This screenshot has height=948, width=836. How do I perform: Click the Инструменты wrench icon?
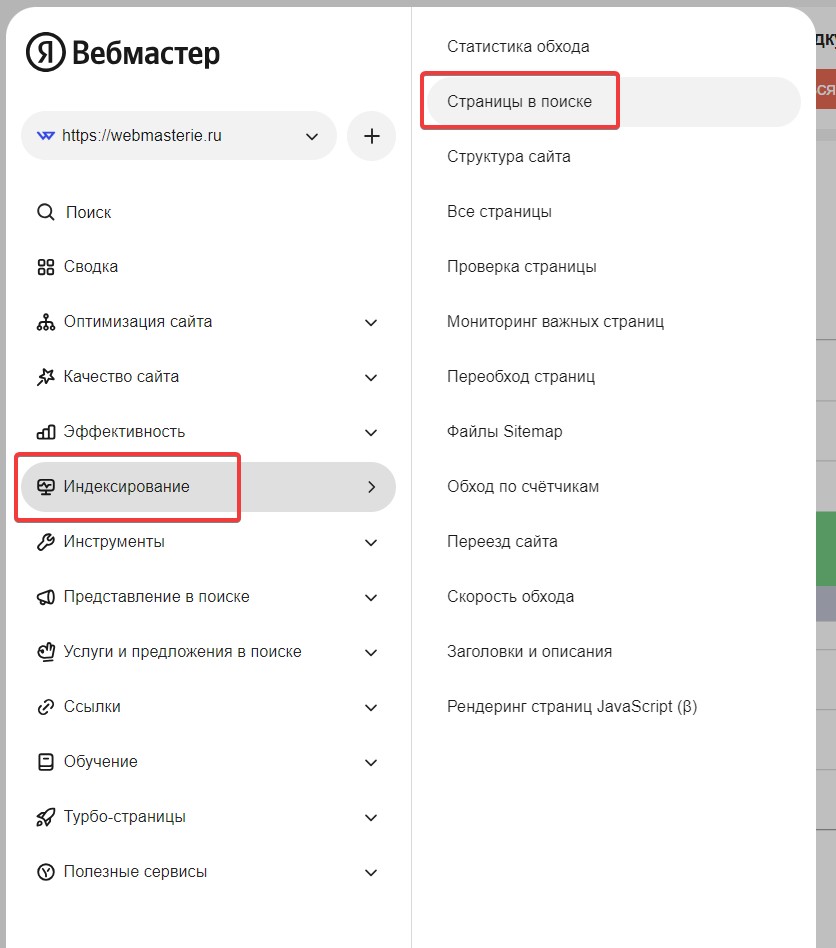point(45,542)
